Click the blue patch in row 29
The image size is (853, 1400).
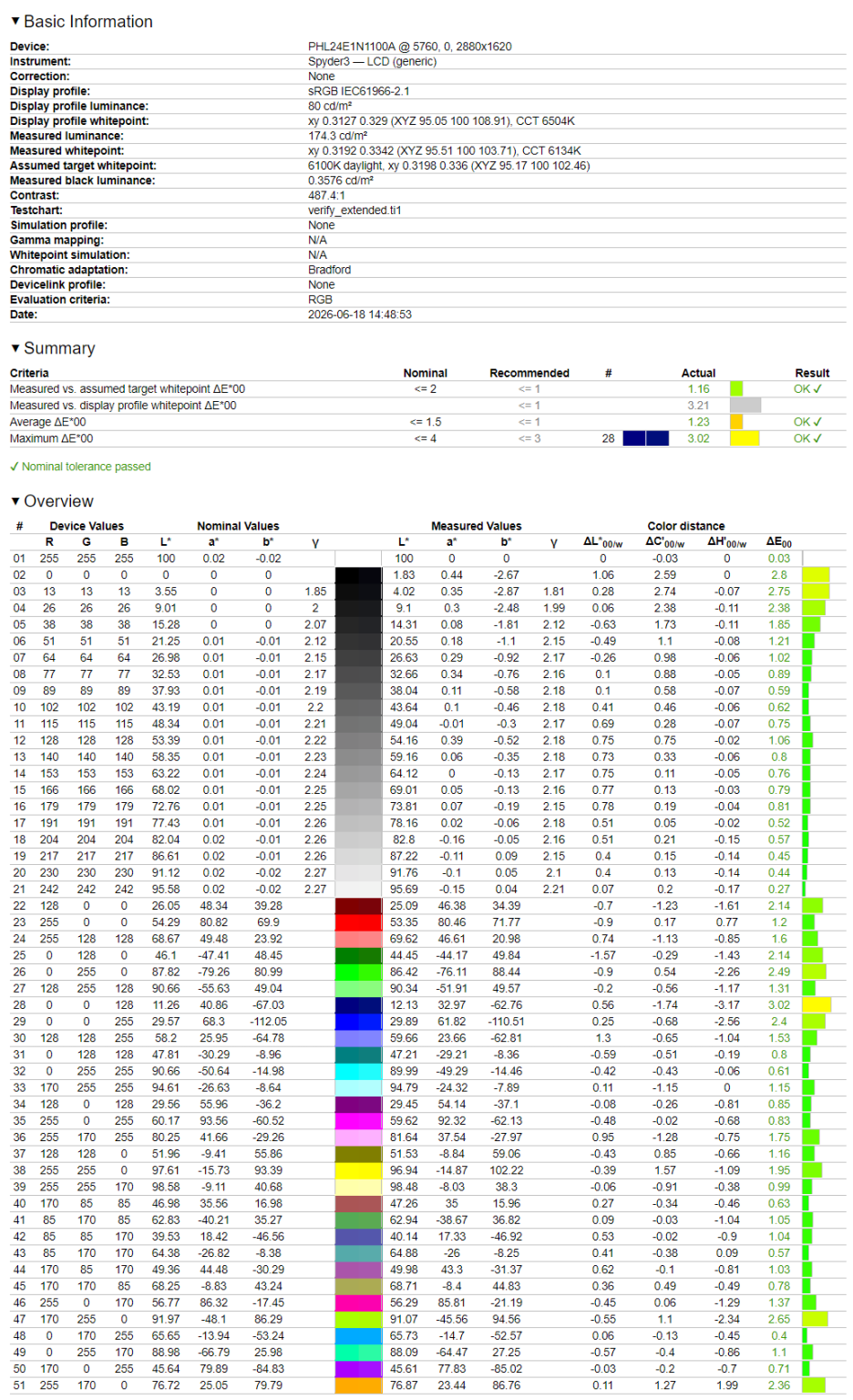click(358, 1022)
